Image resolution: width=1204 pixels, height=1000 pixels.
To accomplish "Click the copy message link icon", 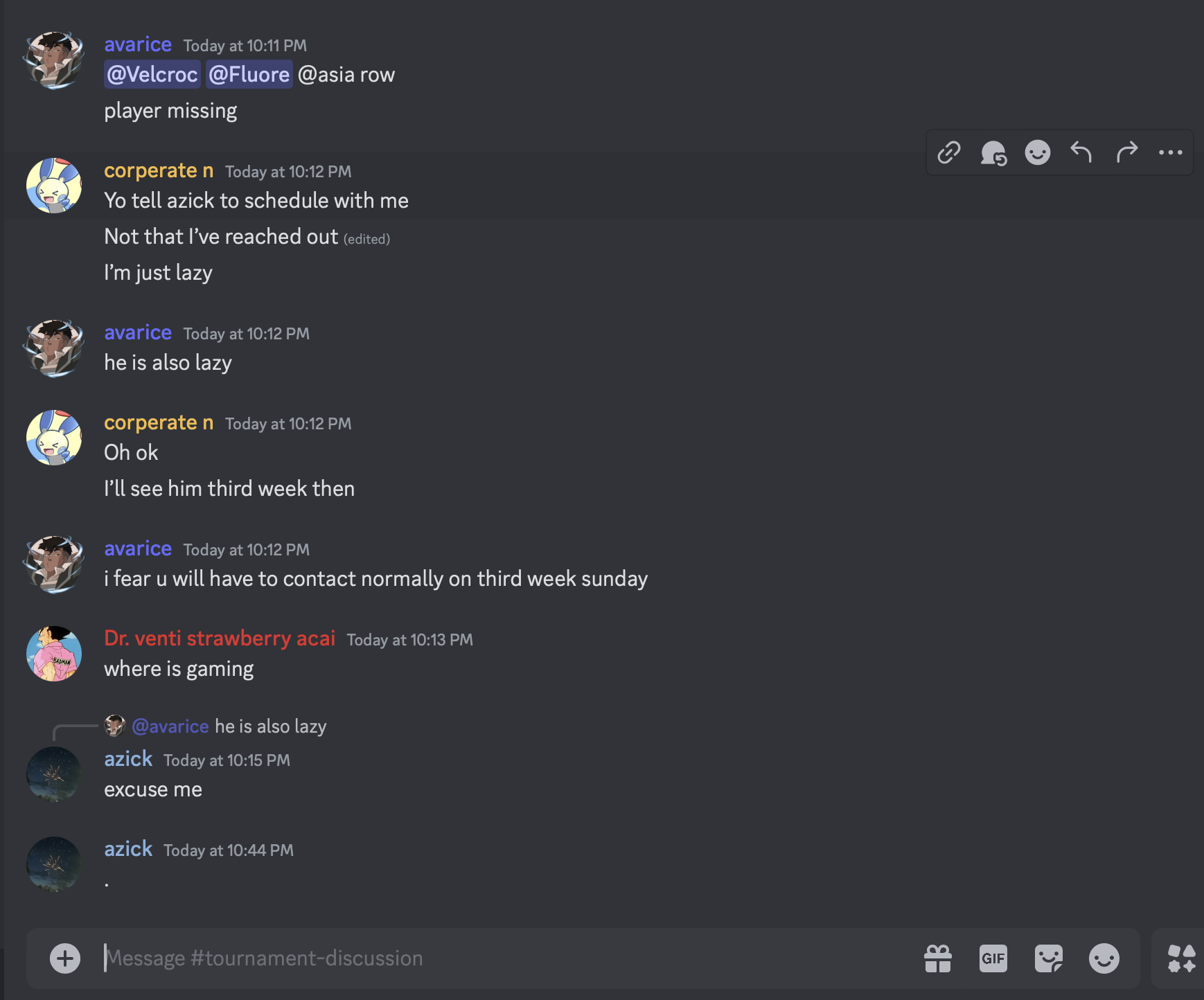I will pos(949,152).
